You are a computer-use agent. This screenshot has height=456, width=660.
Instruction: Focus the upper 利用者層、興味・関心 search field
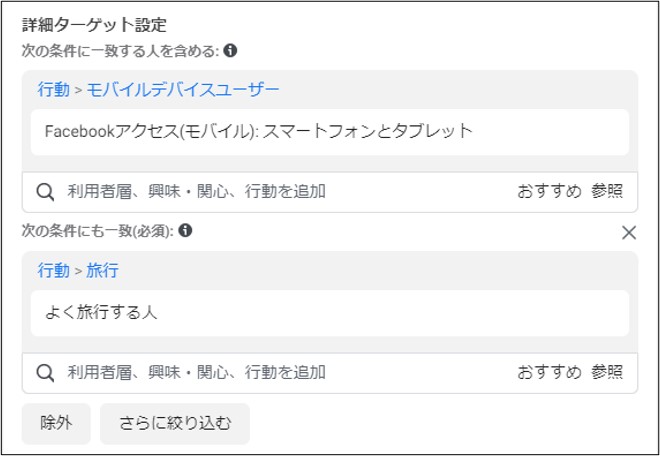click(286, 192)
